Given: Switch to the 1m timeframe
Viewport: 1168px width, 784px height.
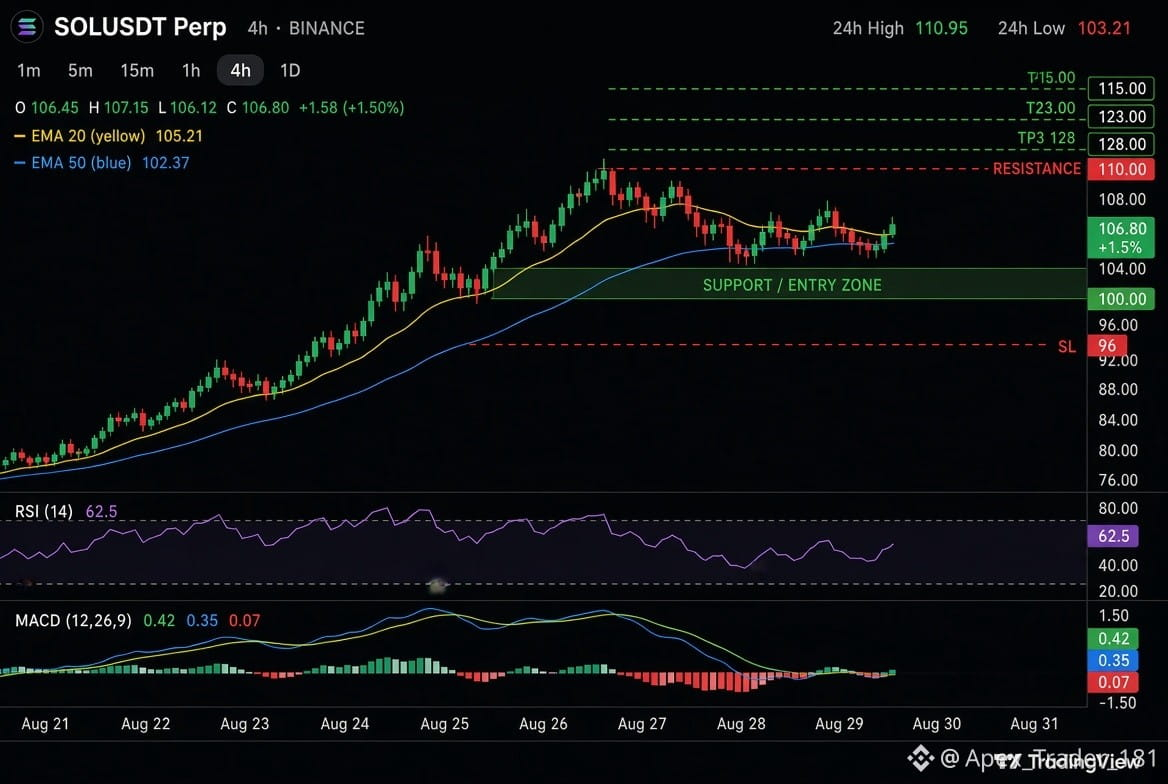Looking at the screenshot, I should pos(29,71).
